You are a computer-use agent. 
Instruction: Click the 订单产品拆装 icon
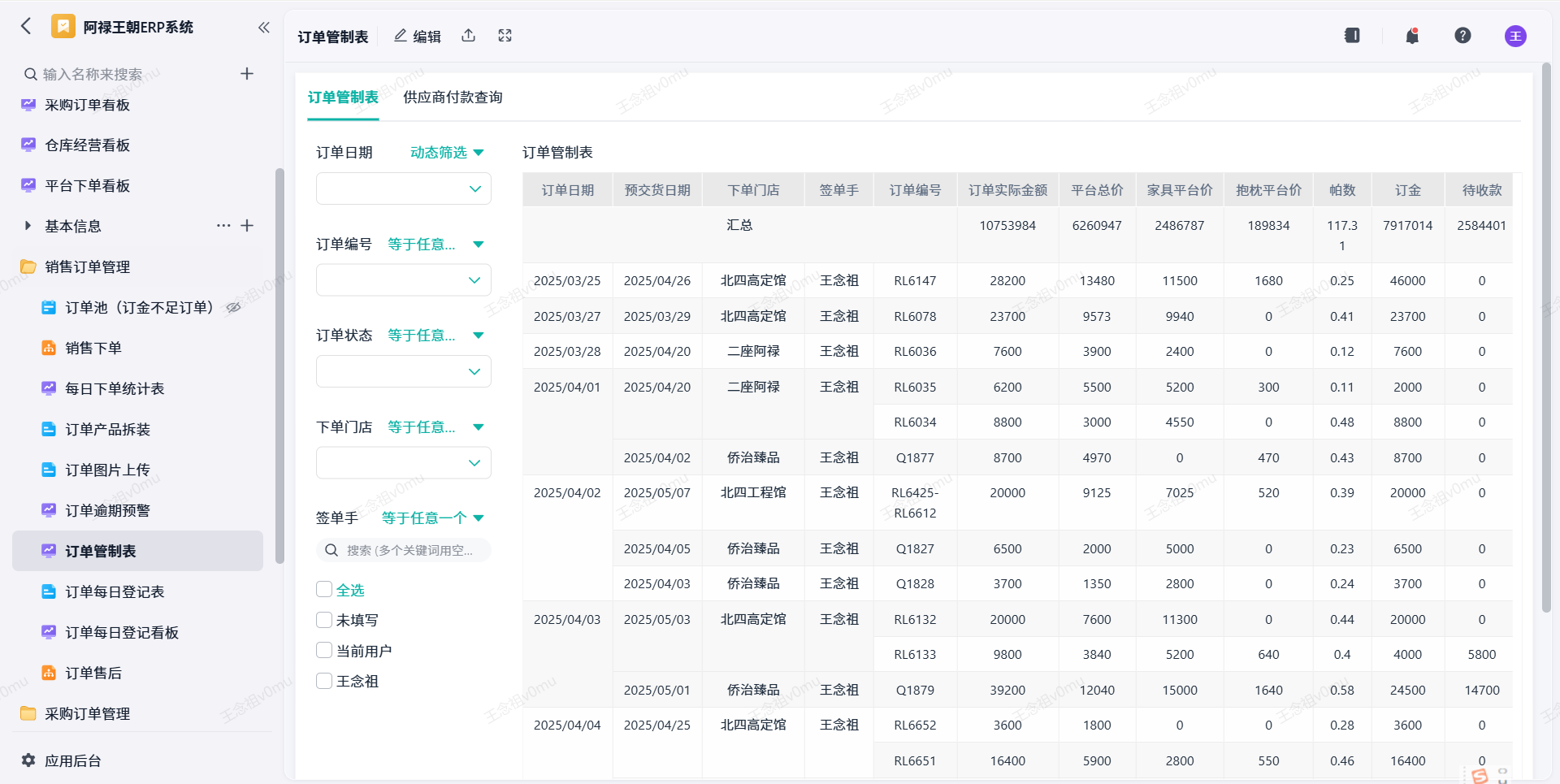pyautogui.click(x=49, y=429)
